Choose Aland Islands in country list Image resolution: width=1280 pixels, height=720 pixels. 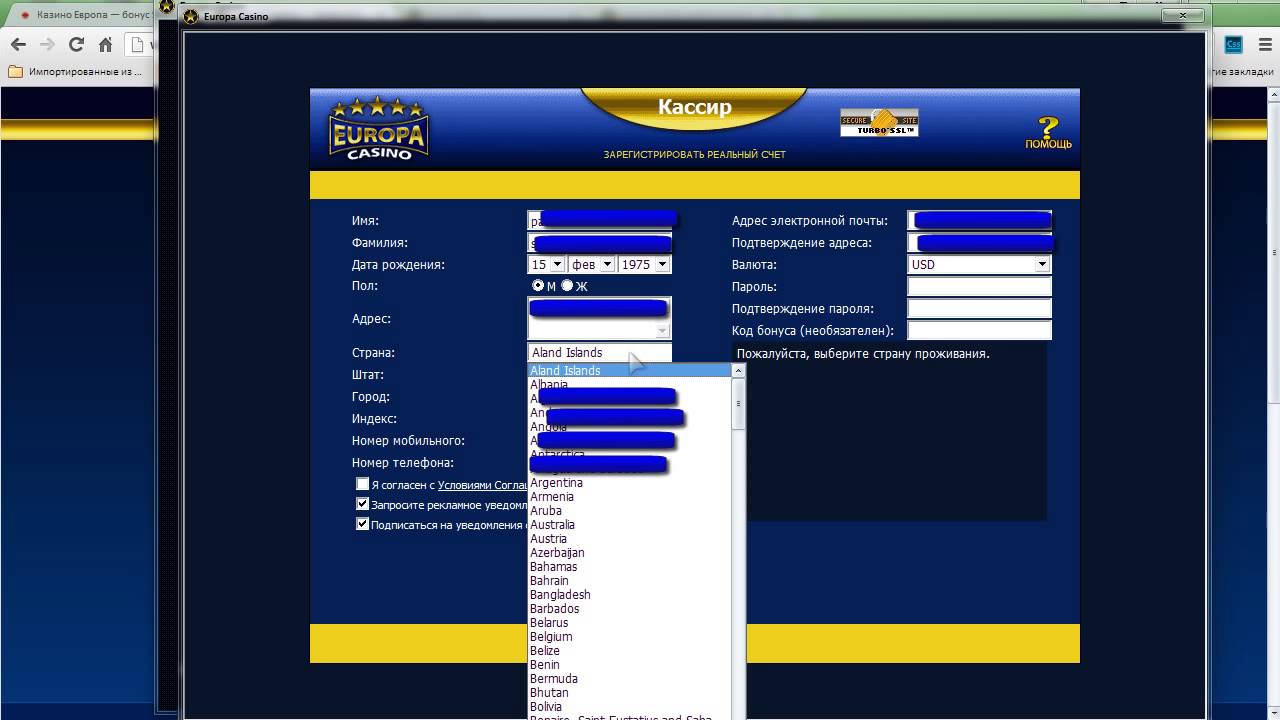[x=631, y=371]
